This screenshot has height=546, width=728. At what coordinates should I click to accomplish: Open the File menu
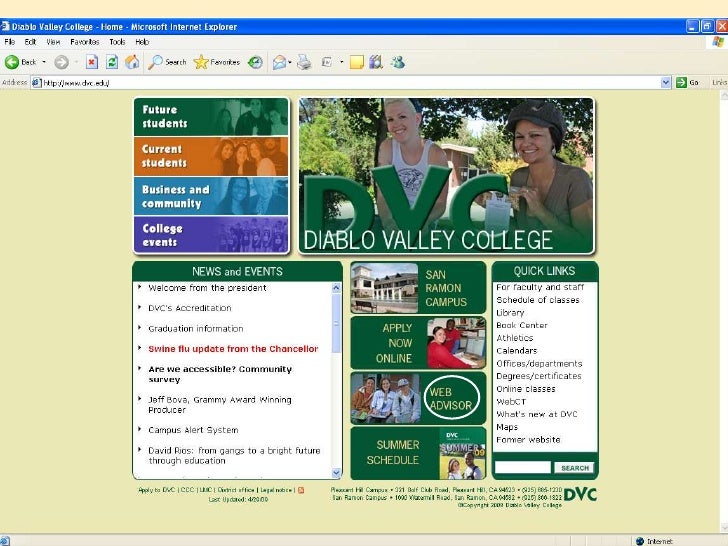point(10,42)
